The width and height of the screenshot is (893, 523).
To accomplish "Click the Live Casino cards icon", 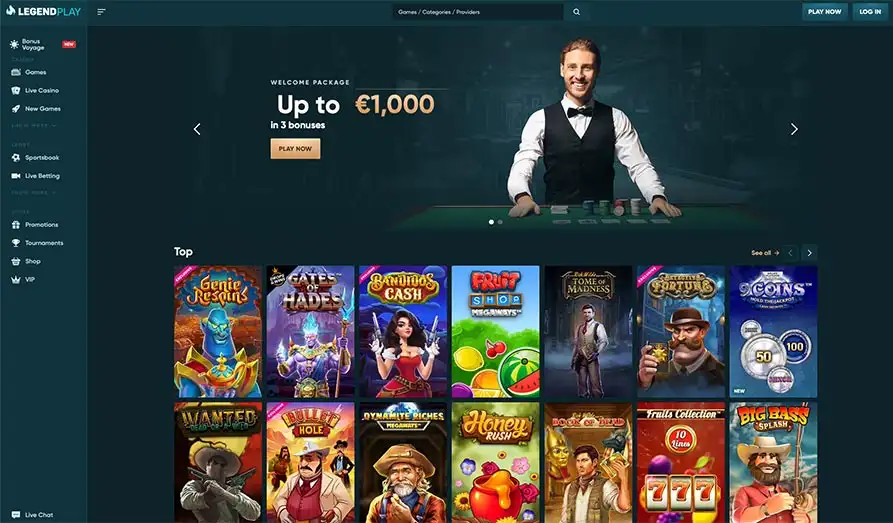I will point(15,91).
